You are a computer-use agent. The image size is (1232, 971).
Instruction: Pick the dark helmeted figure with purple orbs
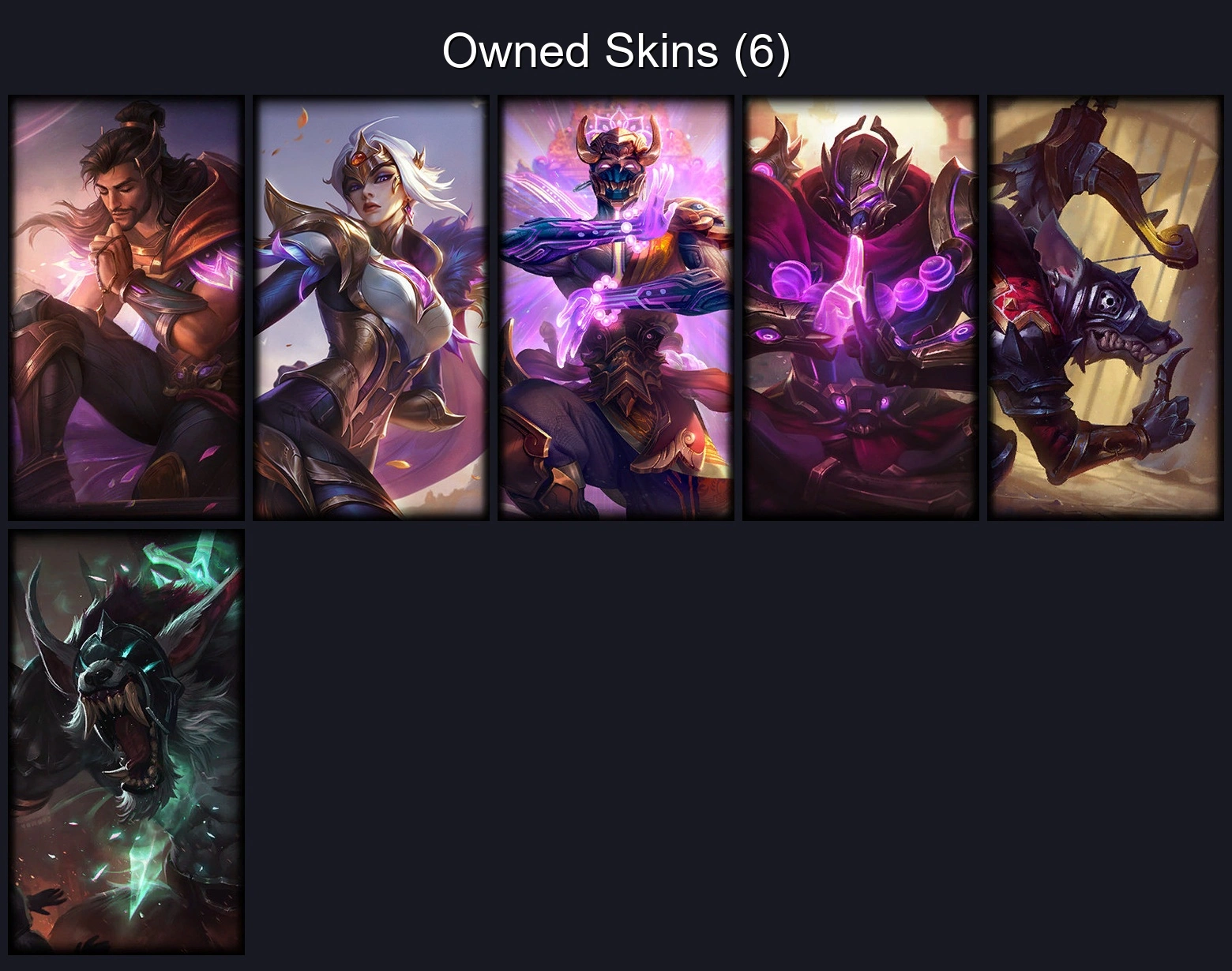861,307
